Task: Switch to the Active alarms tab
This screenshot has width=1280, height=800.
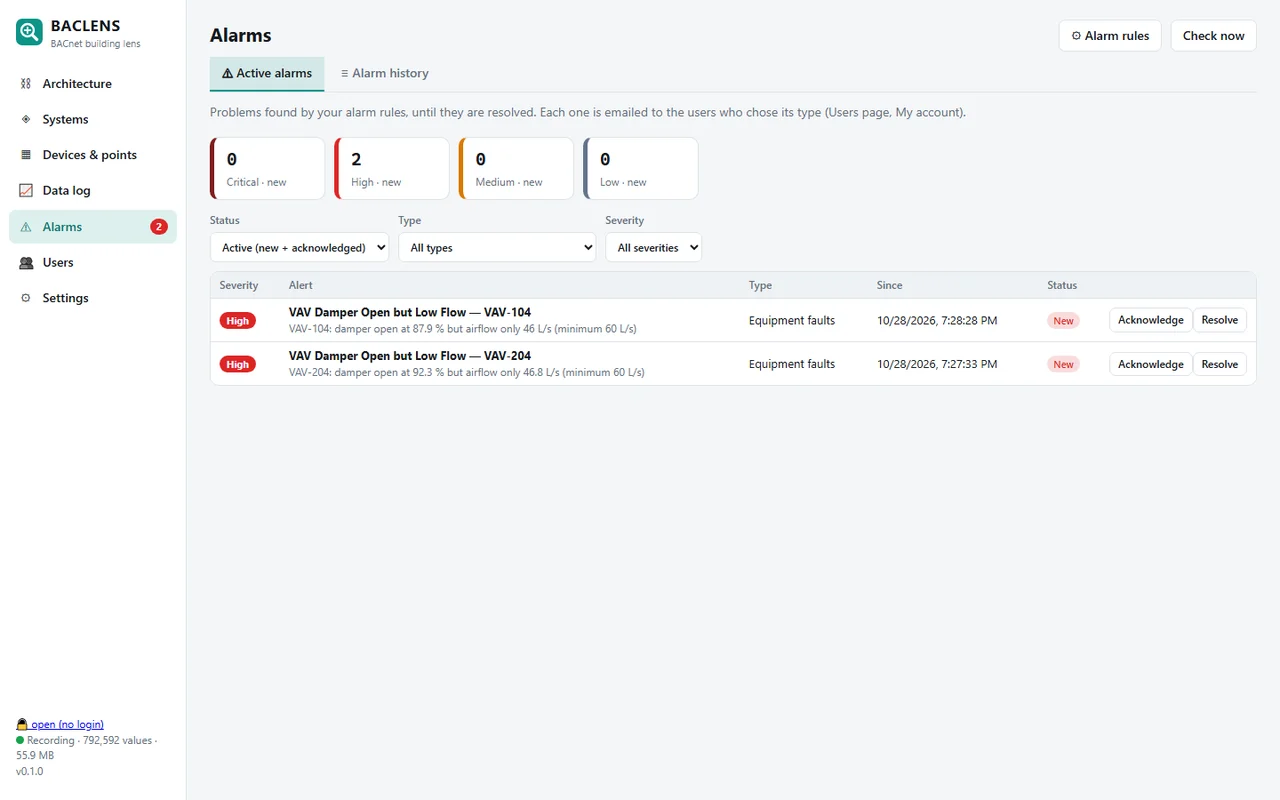Action: point(267,73)
